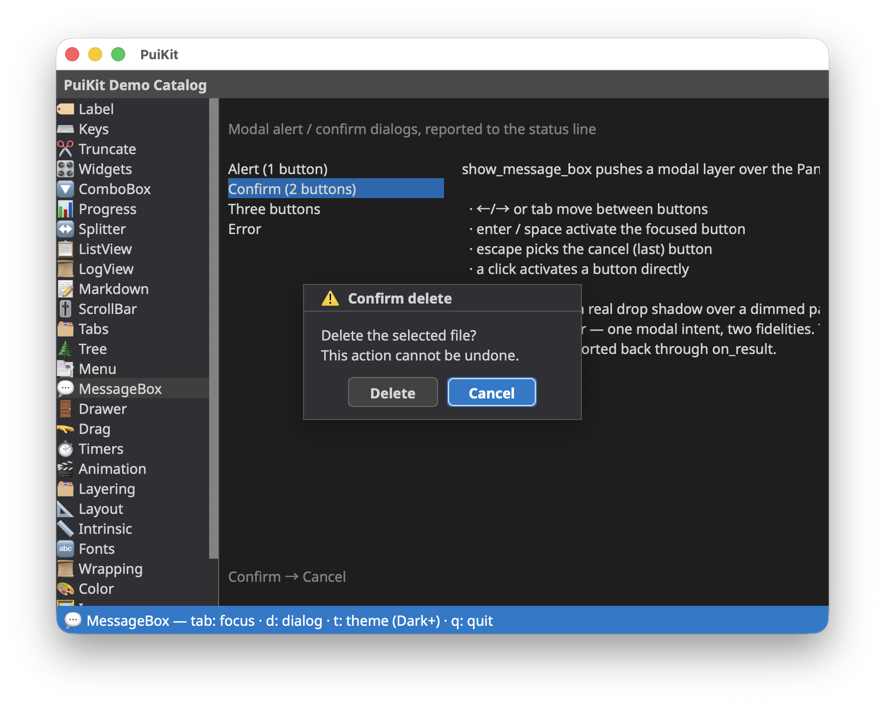Click the yellow minimize window button

95,54
